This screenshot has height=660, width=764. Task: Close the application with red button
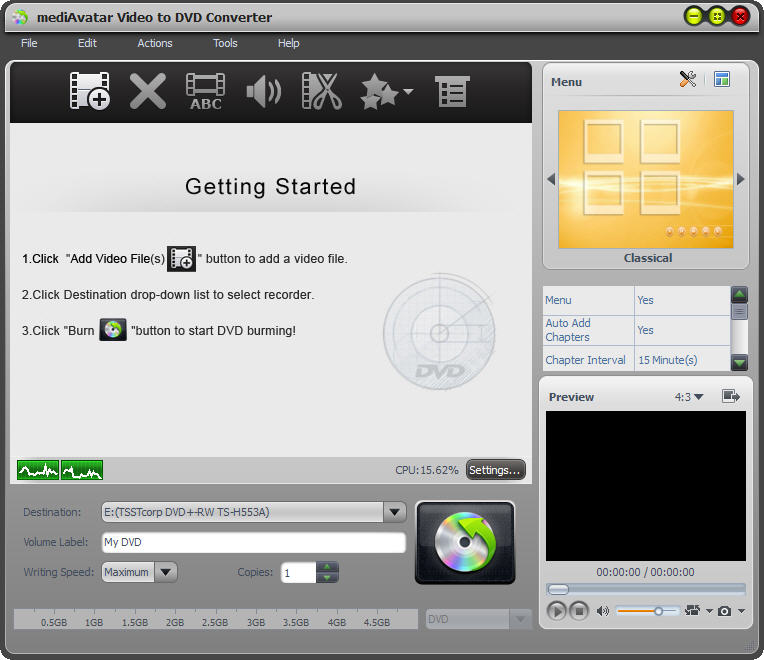[740, 17]
